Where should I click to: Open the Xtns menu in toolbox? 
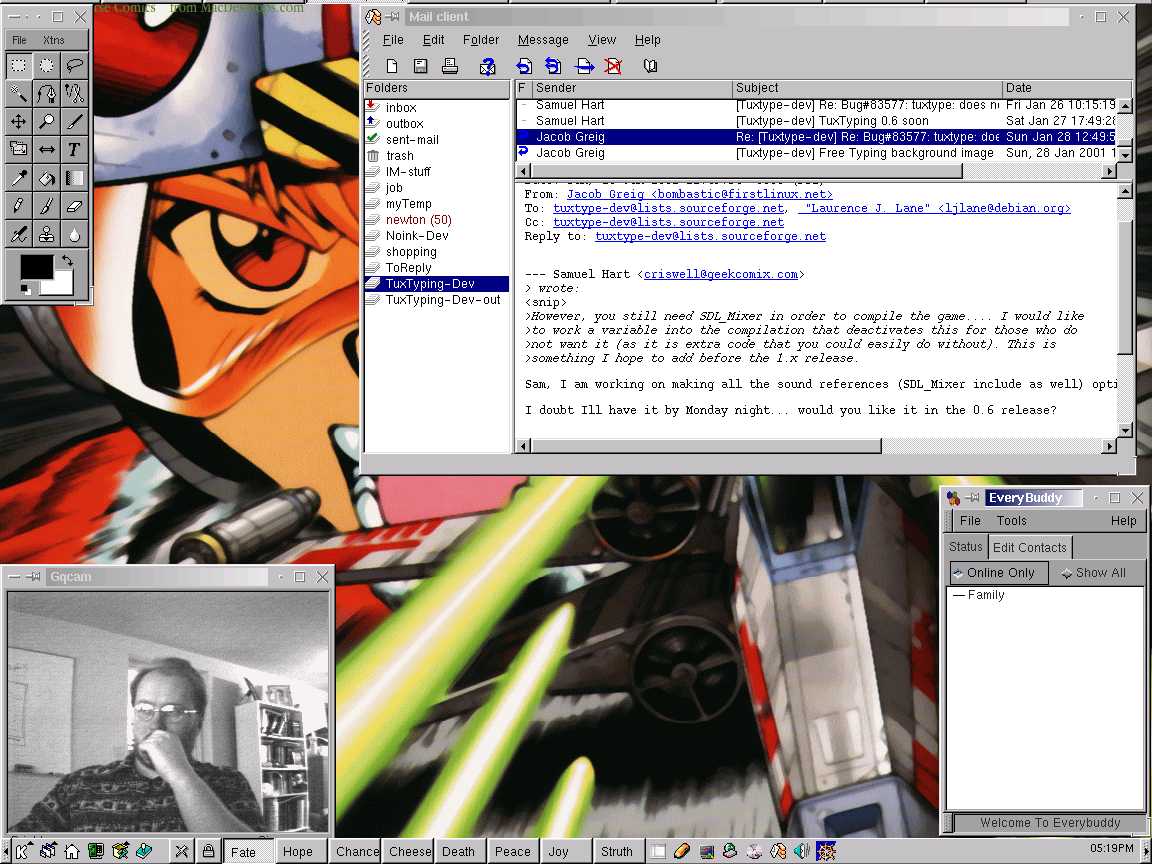pos(53,40)
